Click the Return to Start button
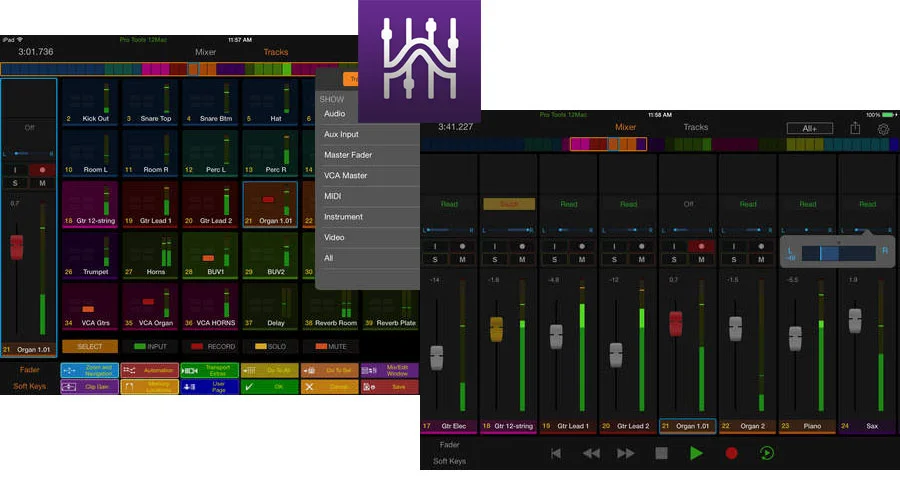900x496 pixels. 556,453
